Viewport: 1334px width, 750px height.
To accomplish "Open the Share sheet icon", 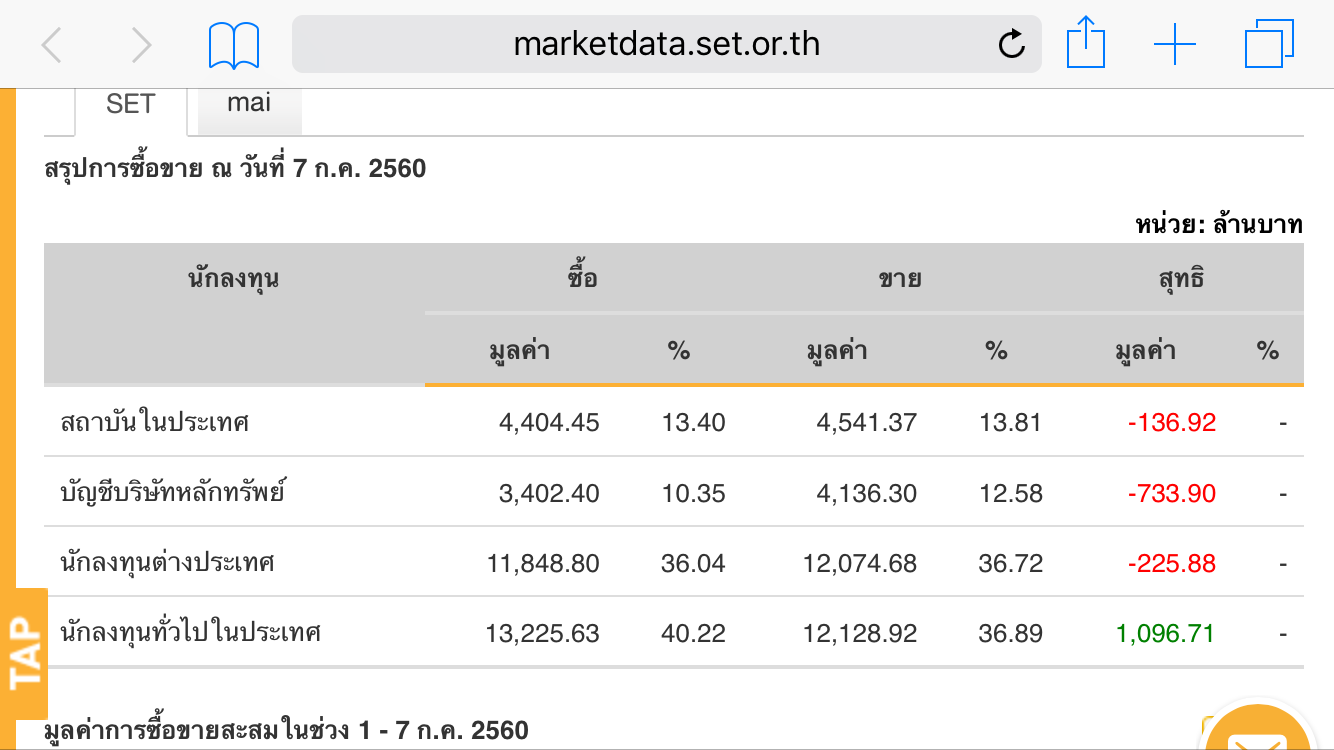I will [x=1085, y=44].
